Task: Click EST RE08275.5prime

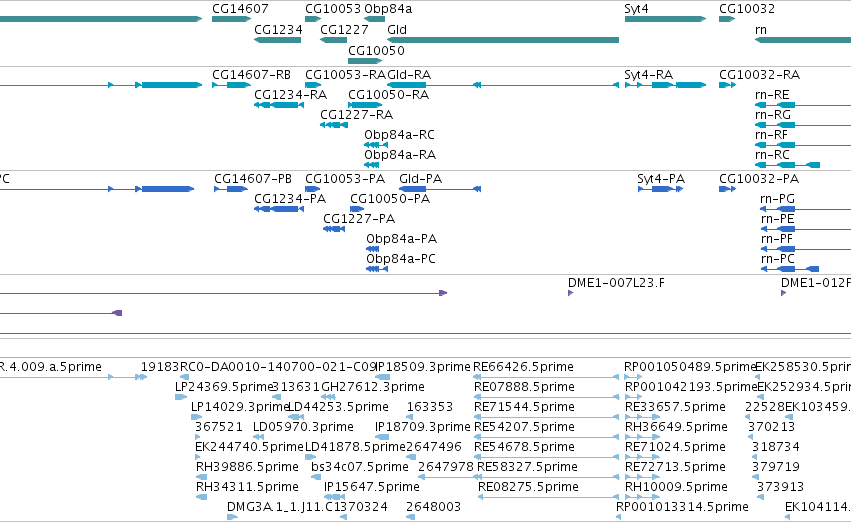Action: coord(528,488)
